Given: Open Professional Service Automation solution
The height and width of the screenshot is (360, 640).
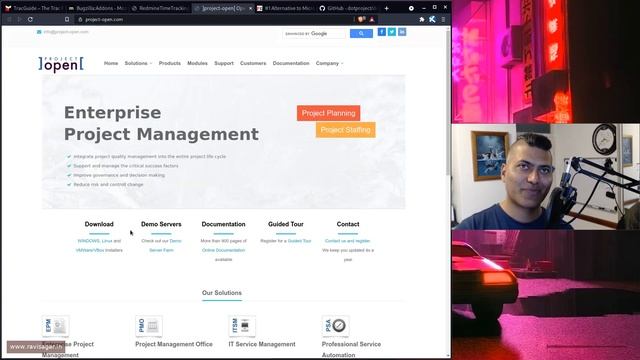Looking at the screenshot, I should tap(351, 349).
